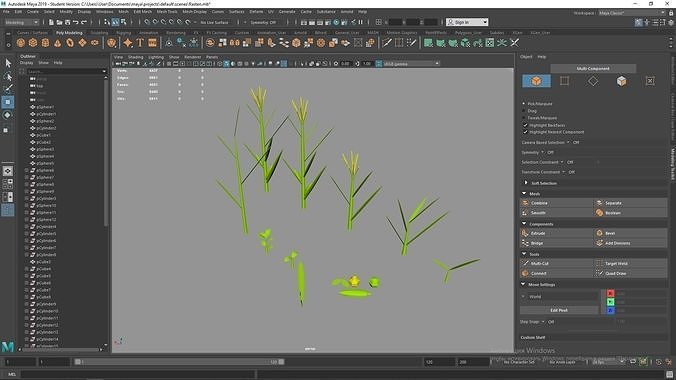
Task: Switch to the Poly Modeling shelf tab
Action: coord(69,32)
